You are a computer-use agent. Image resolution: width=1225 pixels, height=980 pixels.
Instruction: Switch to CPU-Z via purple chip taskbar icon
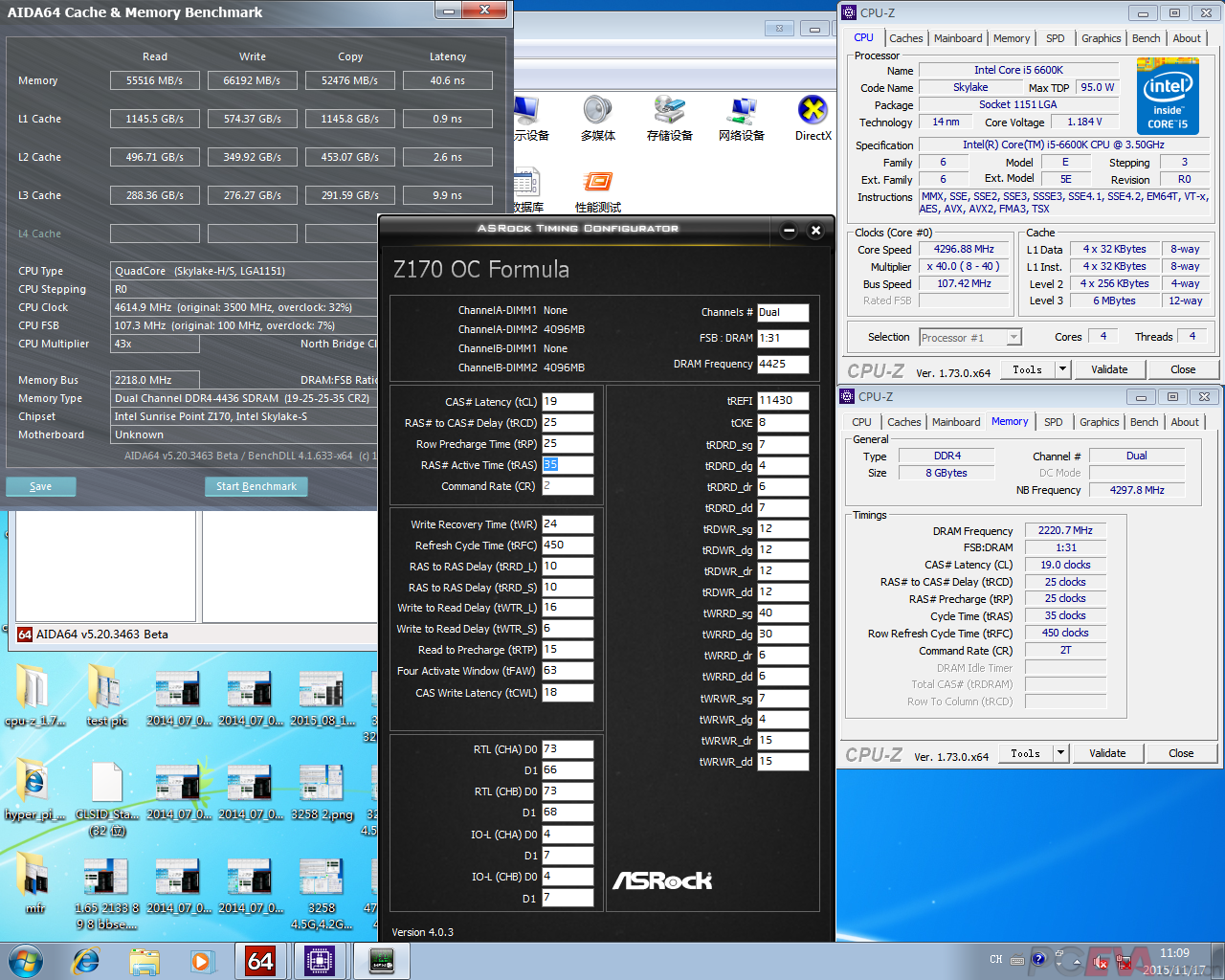pos(320,960)
